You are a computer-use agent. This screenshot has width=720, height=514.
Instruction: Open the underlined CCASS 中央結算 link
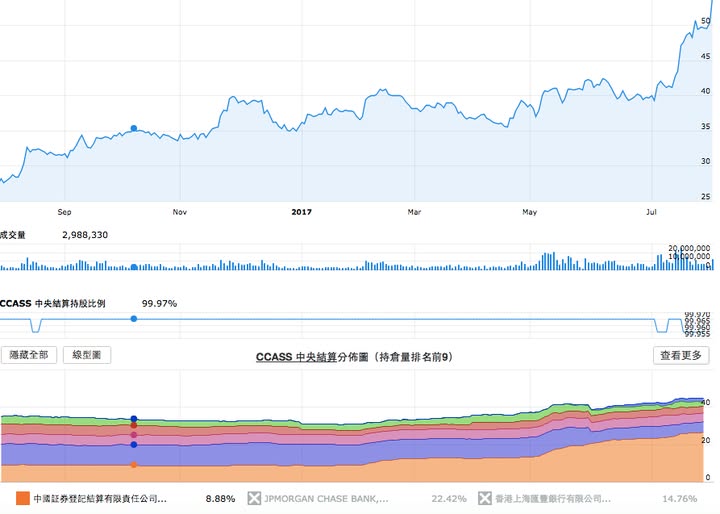coord(296,357)
